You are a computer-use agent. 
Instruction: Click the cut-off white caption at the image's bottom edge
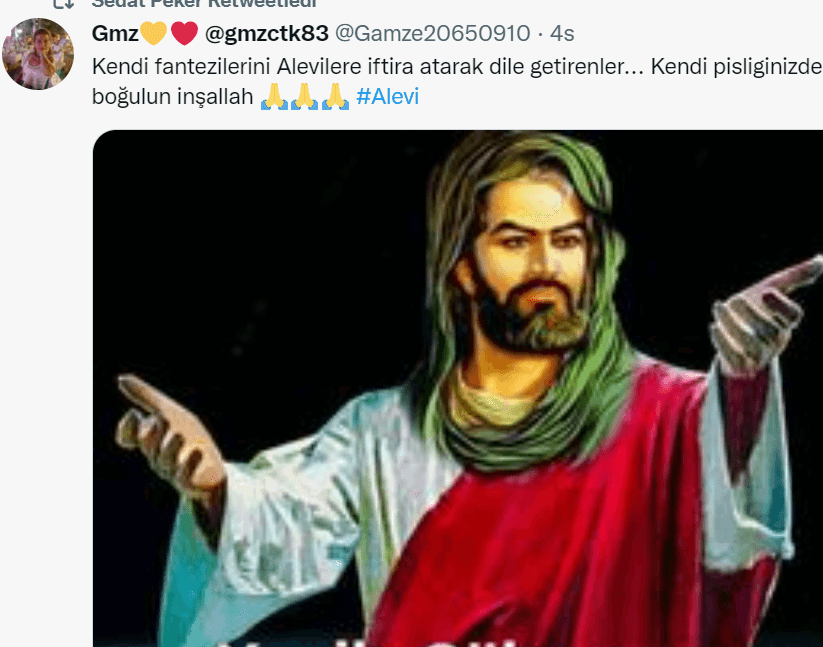point(367,643)
